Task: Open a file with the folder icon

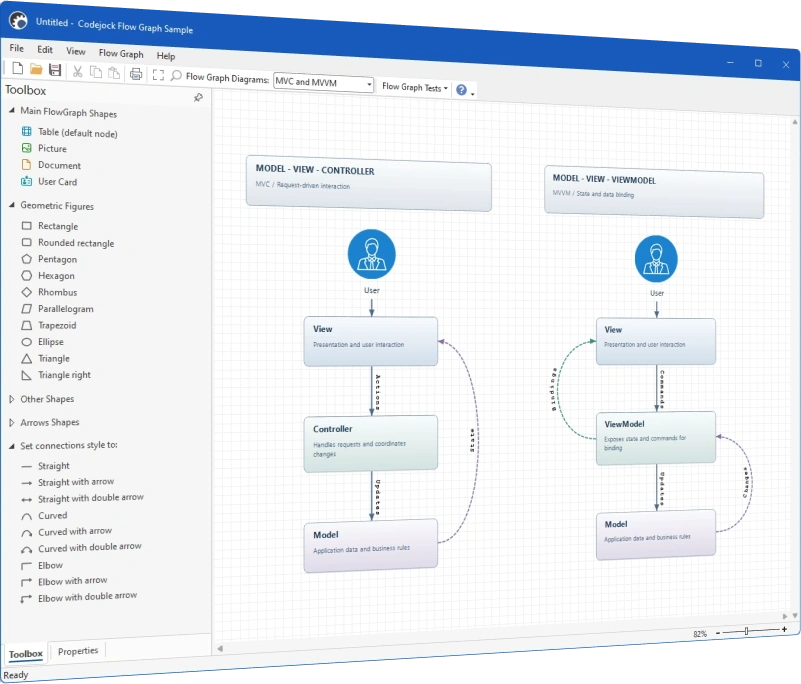Action: tap(36, 69)
